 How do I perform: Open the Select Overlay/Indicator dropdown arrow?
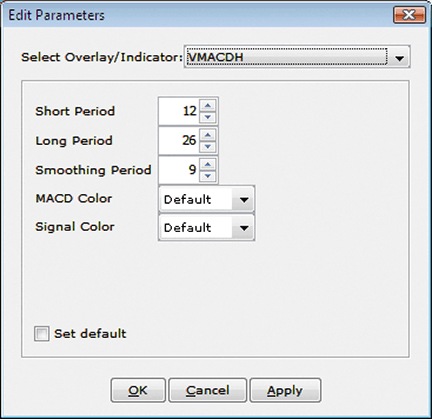(399, 58)
